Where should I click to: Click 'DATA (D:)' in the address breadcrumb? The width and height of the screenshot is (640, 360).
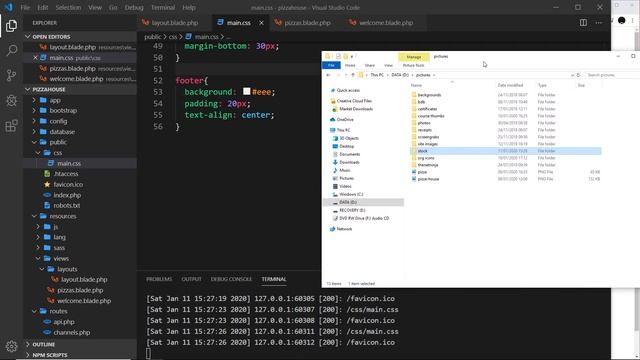point(400,75)
